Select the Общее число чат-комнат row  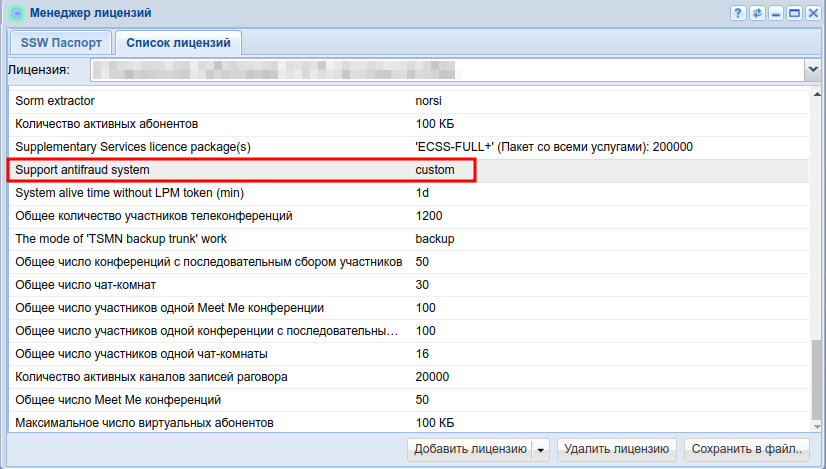[240, 285]
